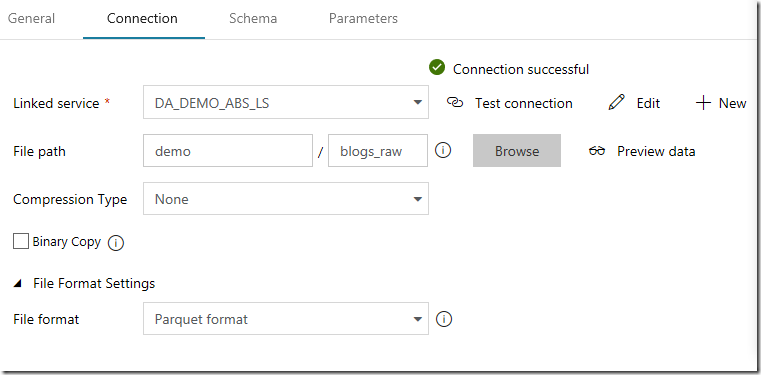This screenshot has width=761, height=375.
Task: Open the Compression Type dropdown
Action: tap(286, 198)
